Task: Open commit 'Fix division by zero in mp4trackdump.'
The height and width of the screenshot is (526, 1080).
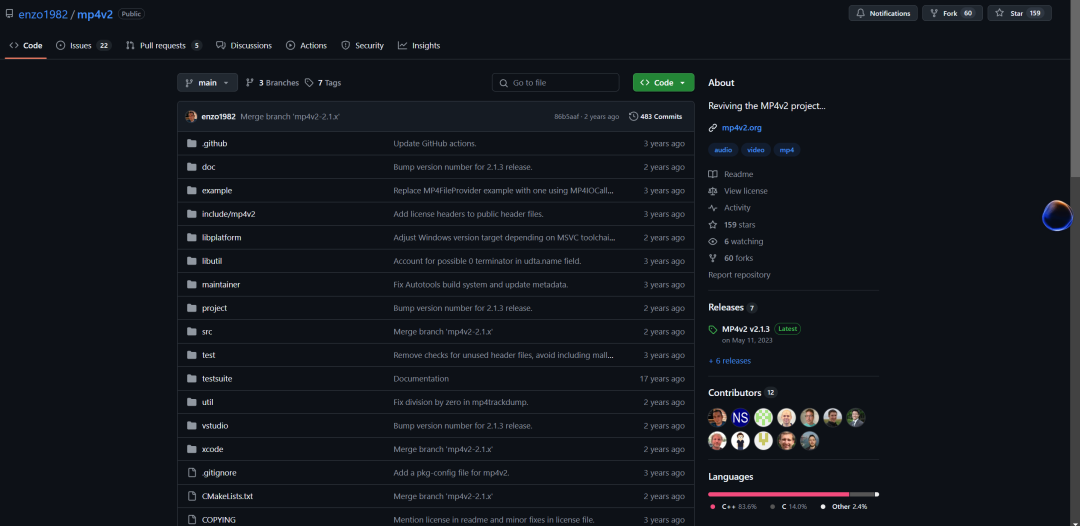Action: (461, 402)
